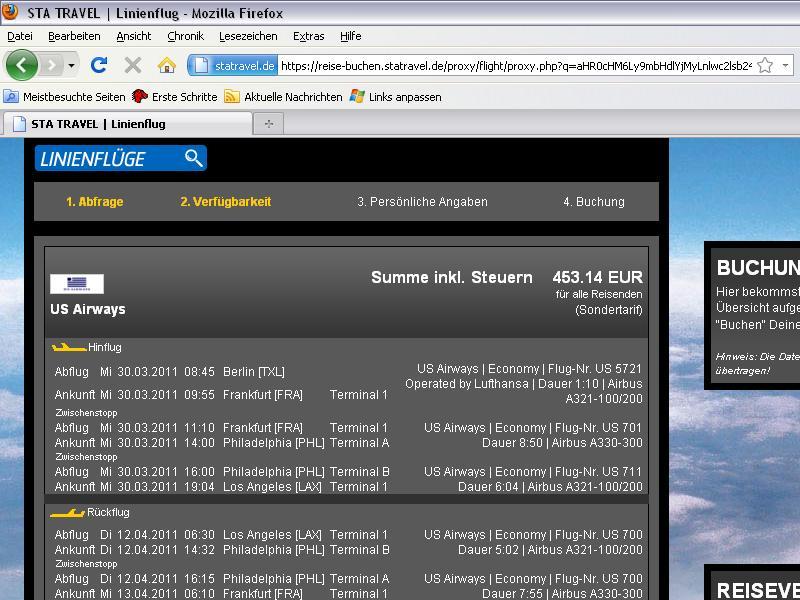The image size is (800, 600).
Task: Open the Lesezeichen menu
Action: (248, 36)
